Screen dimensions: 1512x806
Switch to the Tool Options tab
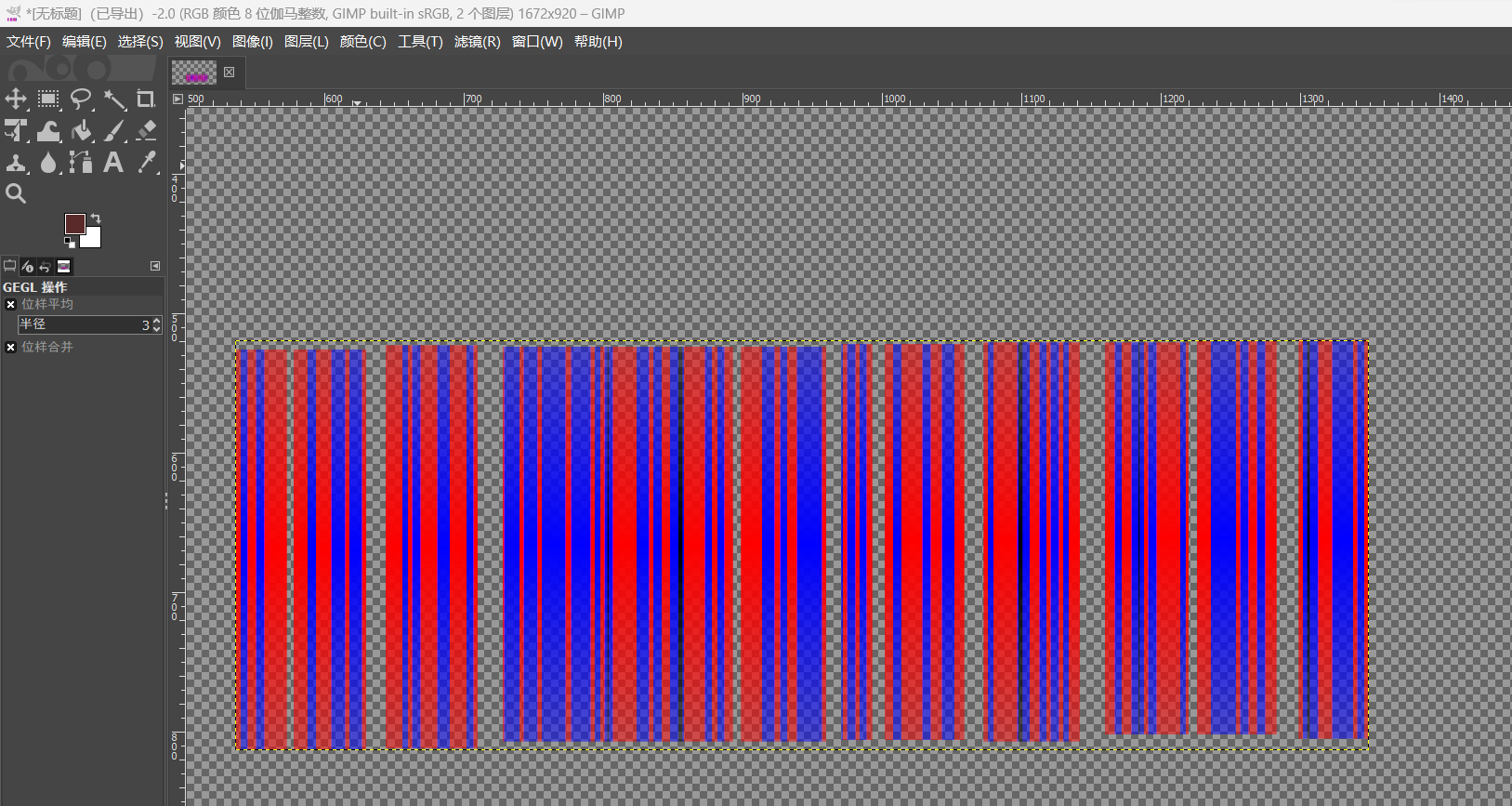tap(9, 267)
